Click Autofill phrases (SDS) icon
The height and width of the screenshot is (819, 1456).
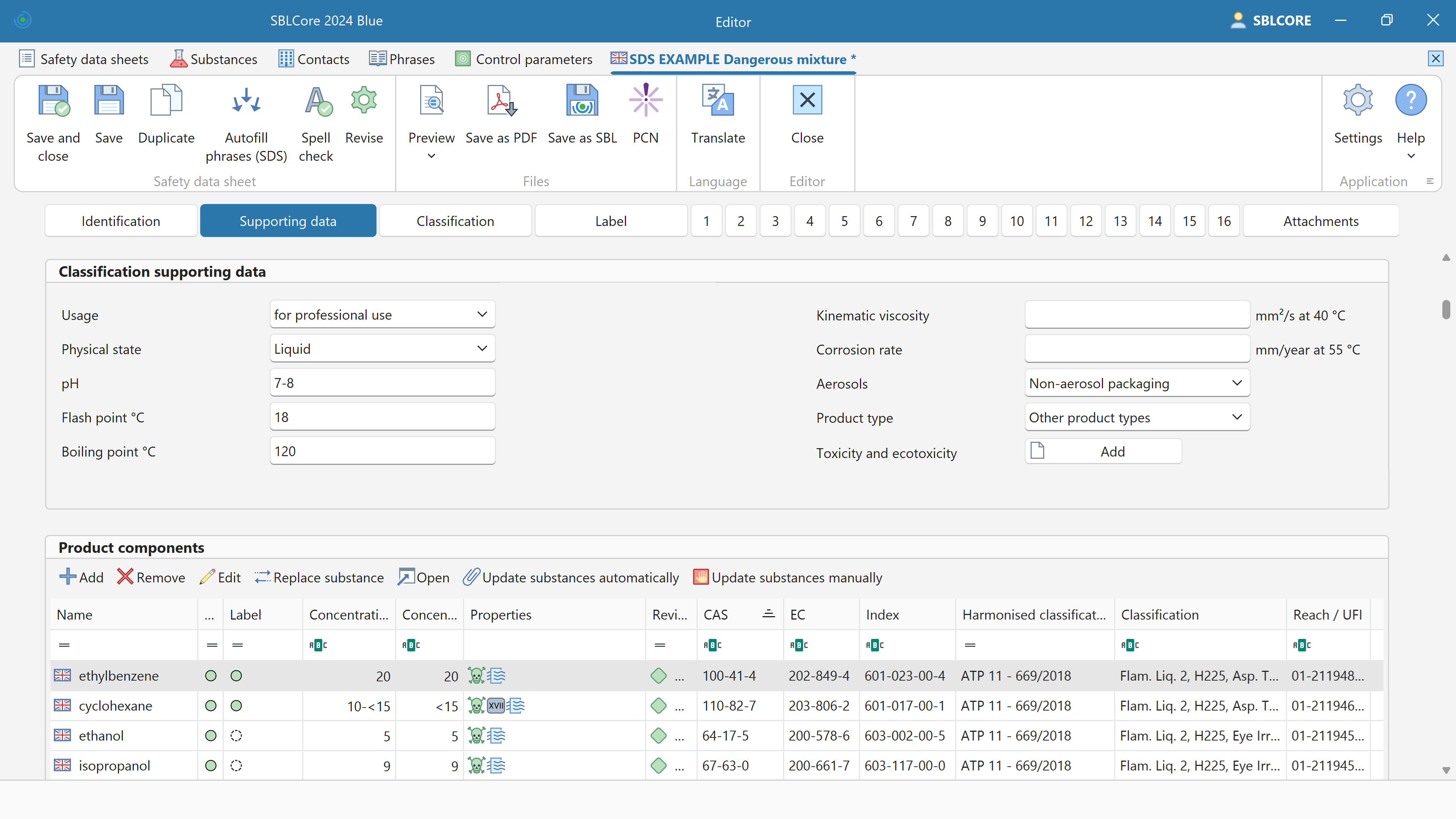tap(246, 100)
